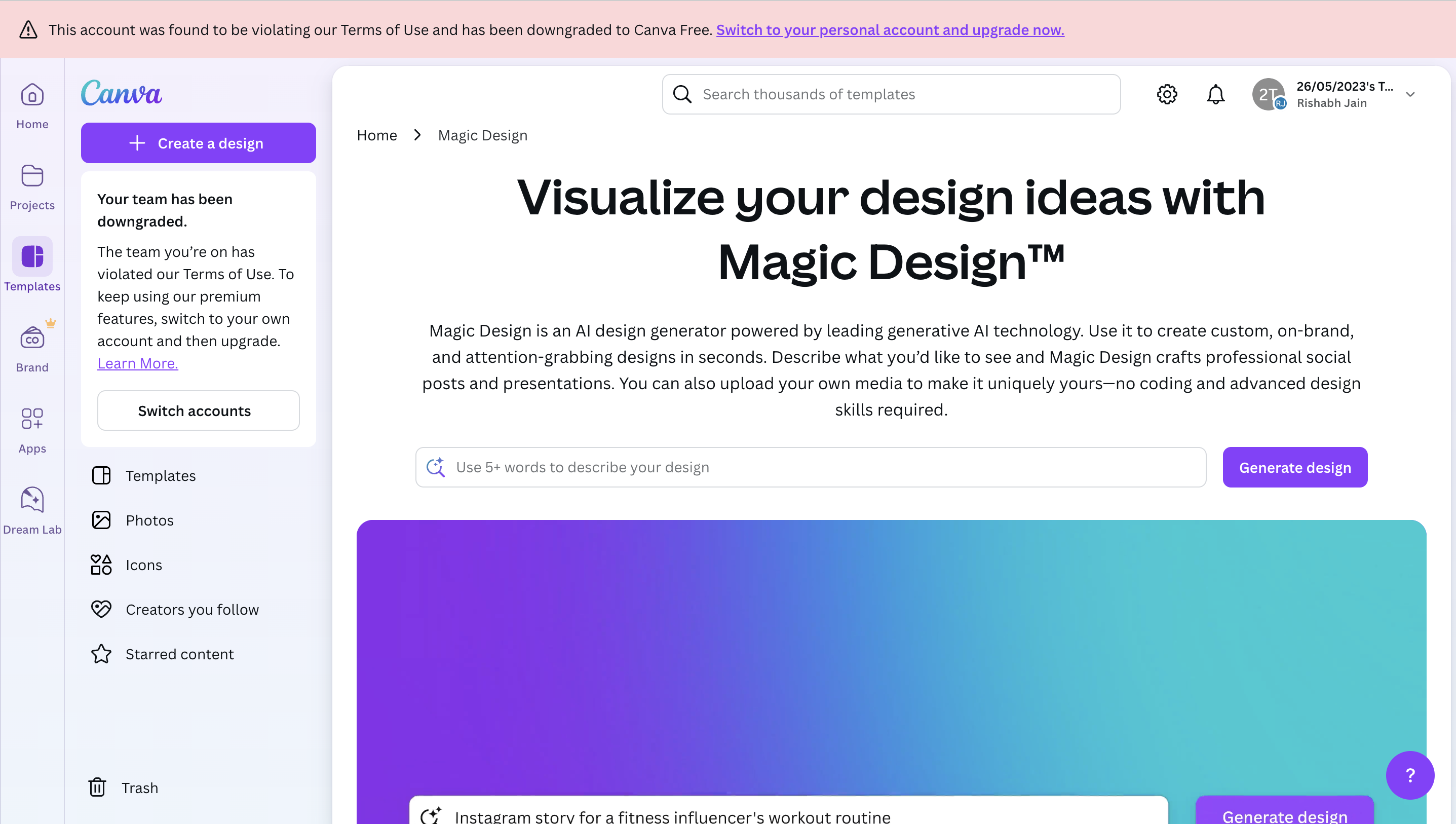This screenshot has height=824, width=1456.
Task: Click the Rishabh Jain user name
Action: 1331,103
